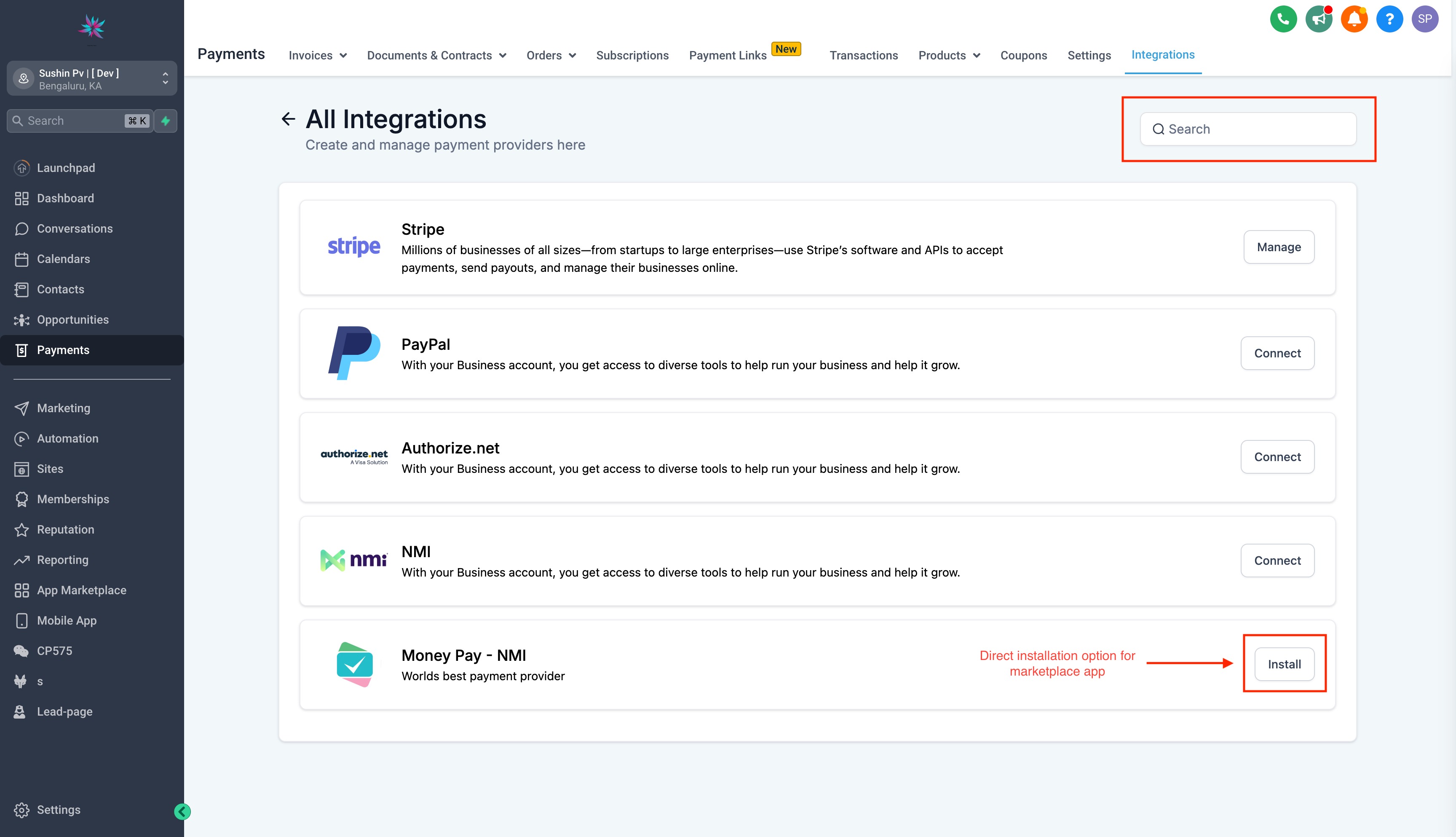Click the Reporting trend line icon
This screenshot has width=1456, height=837.
pyautogui.click(x=21, y=560)
